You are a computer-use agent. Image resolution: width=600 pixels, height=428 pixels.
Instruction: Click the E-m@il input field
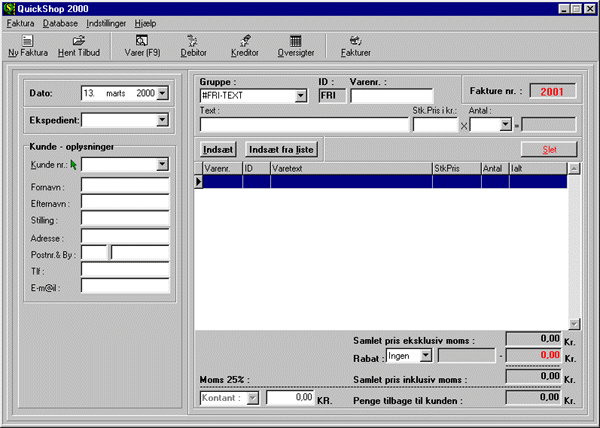click(125, 286)
